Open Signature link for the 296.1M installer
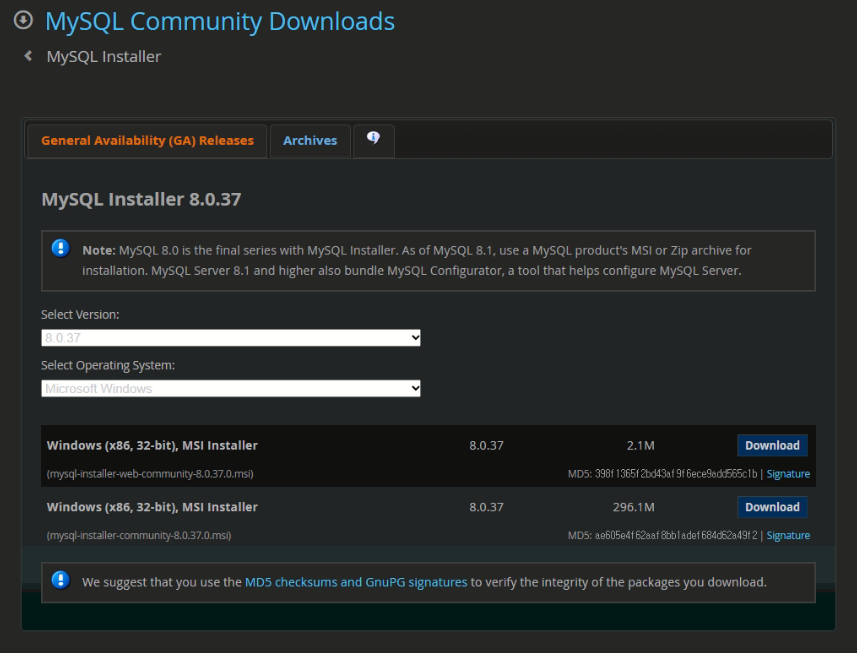 coord(788,536)
